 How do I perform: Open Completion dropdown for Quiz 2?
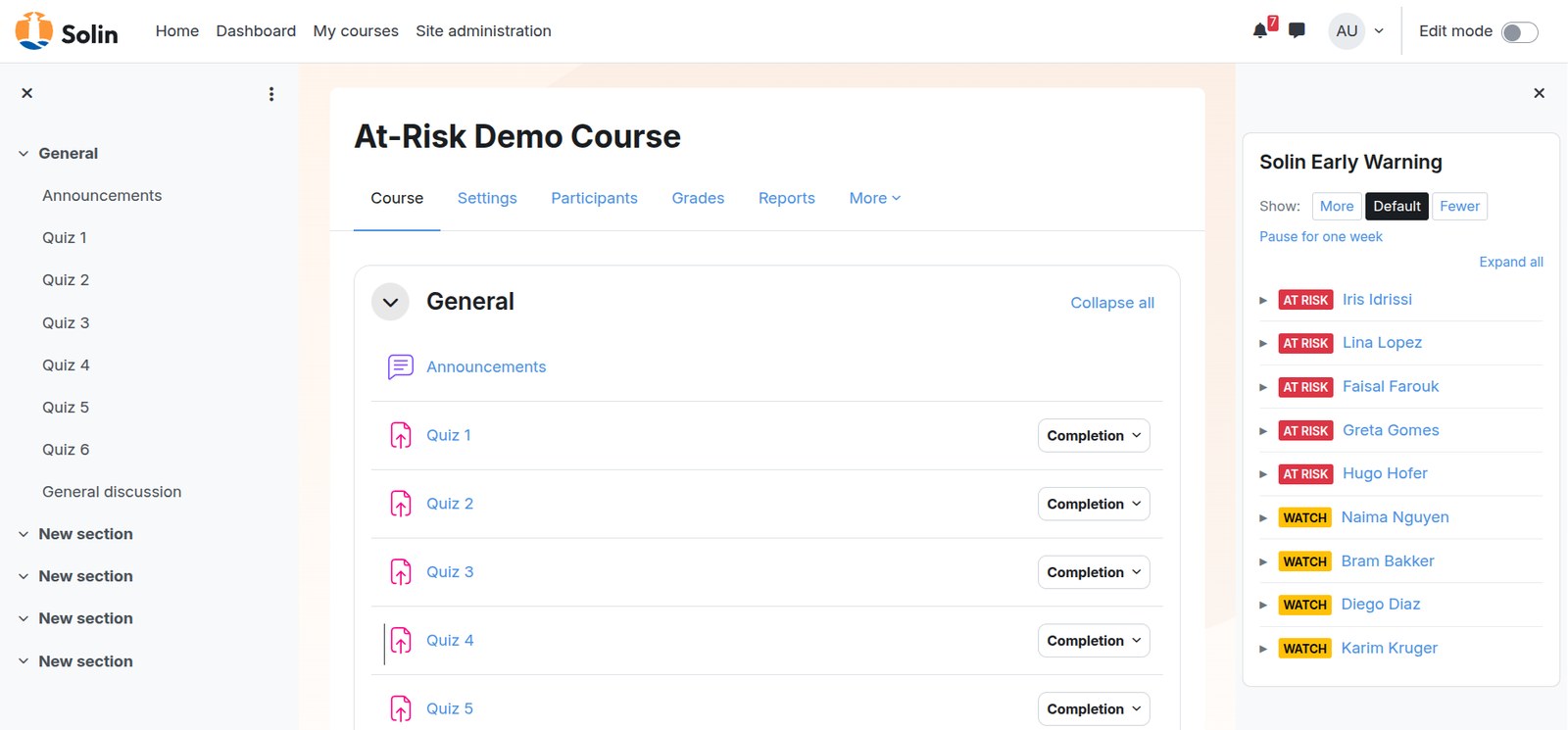coord(1094,504)
